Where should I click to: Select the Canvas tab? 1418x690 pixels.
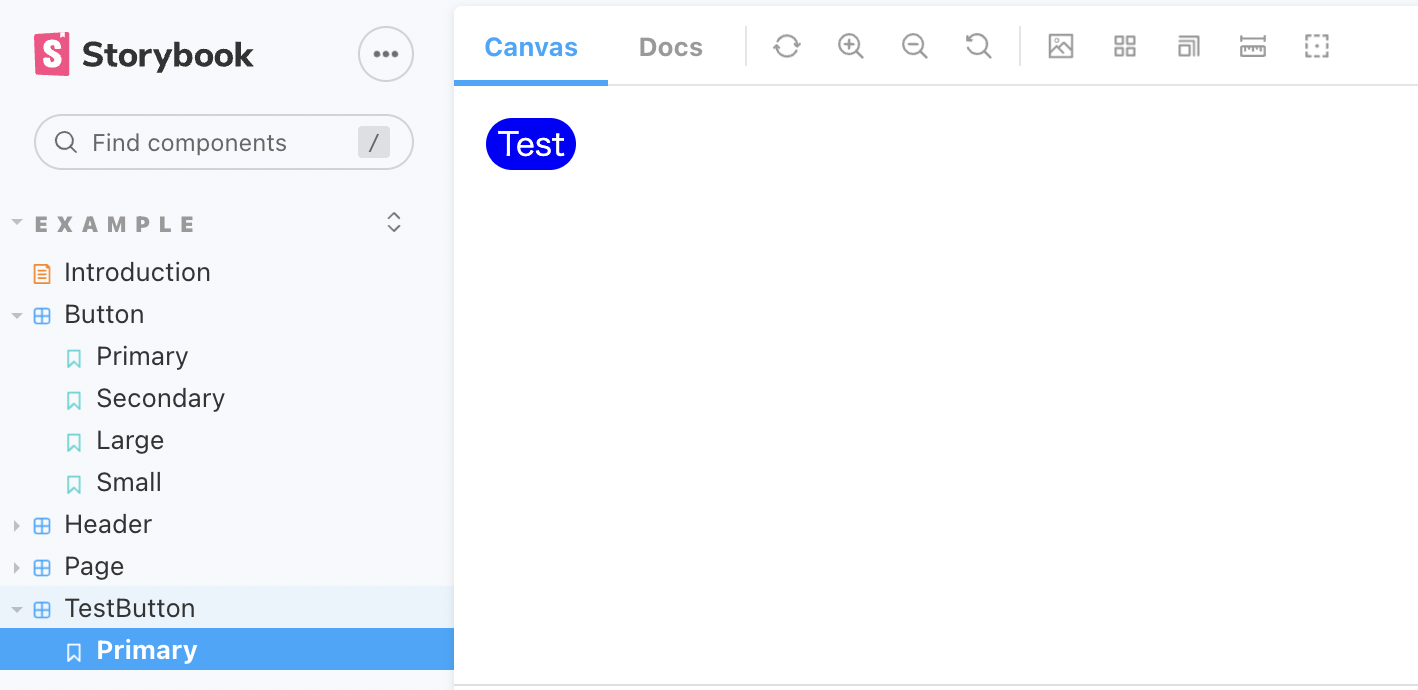531,47
